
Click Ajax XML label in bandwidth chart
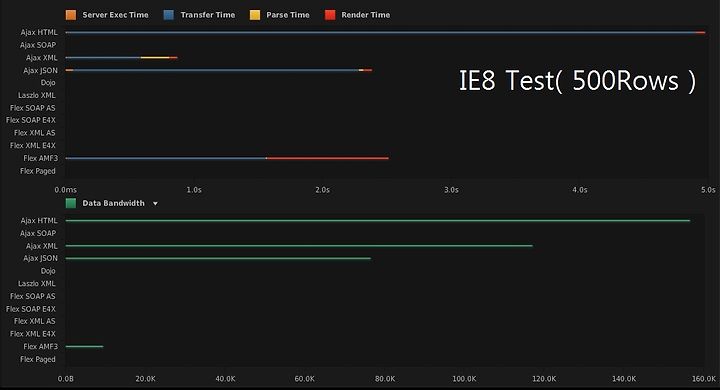[x=41, y=246]
